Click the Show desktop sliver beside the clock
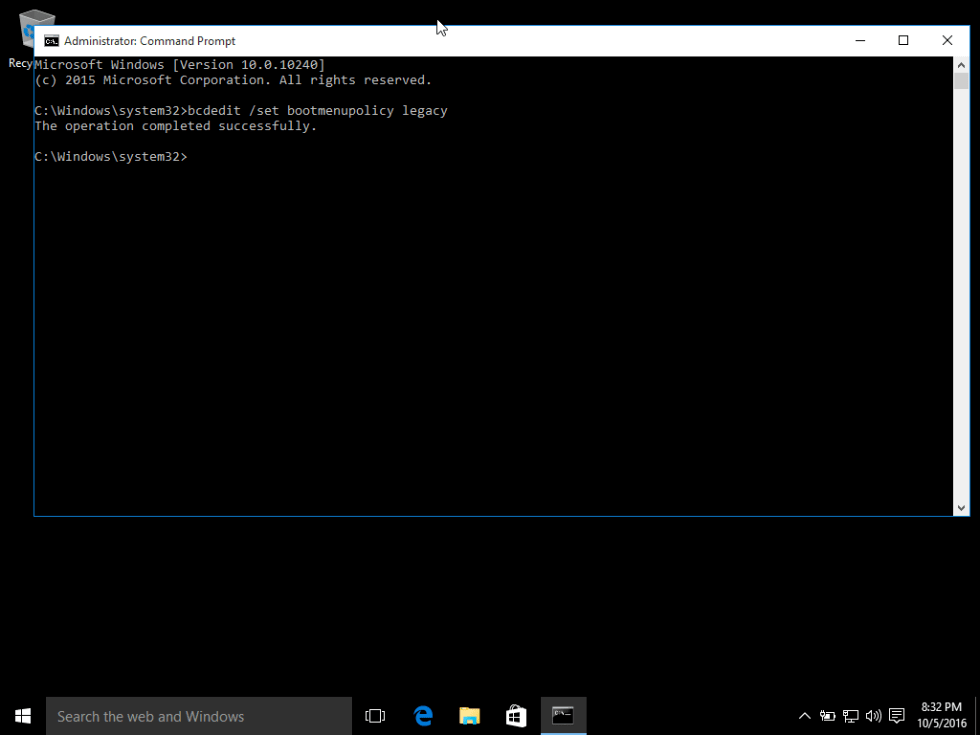980x735 pixels. tap(977, 716)
